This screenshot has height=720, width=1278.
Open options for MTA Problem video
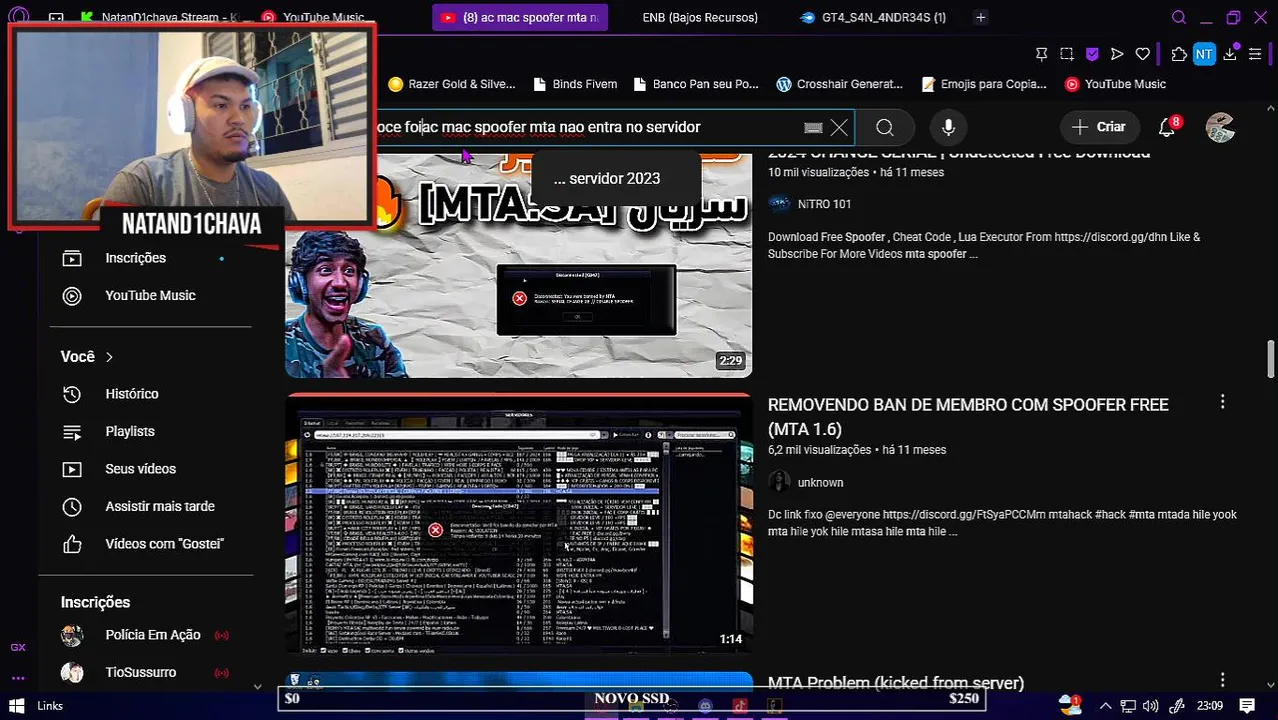[1222, 680]
